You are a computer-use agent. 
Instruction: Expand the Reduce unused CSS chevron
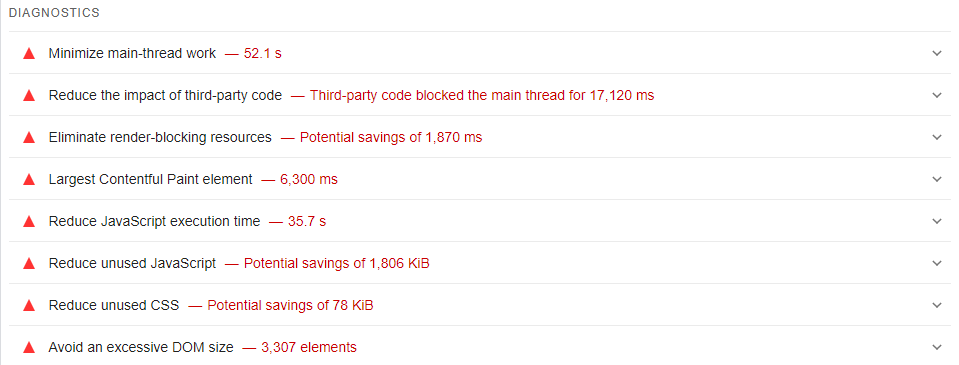pyautogui.click(x=936, y=305)
